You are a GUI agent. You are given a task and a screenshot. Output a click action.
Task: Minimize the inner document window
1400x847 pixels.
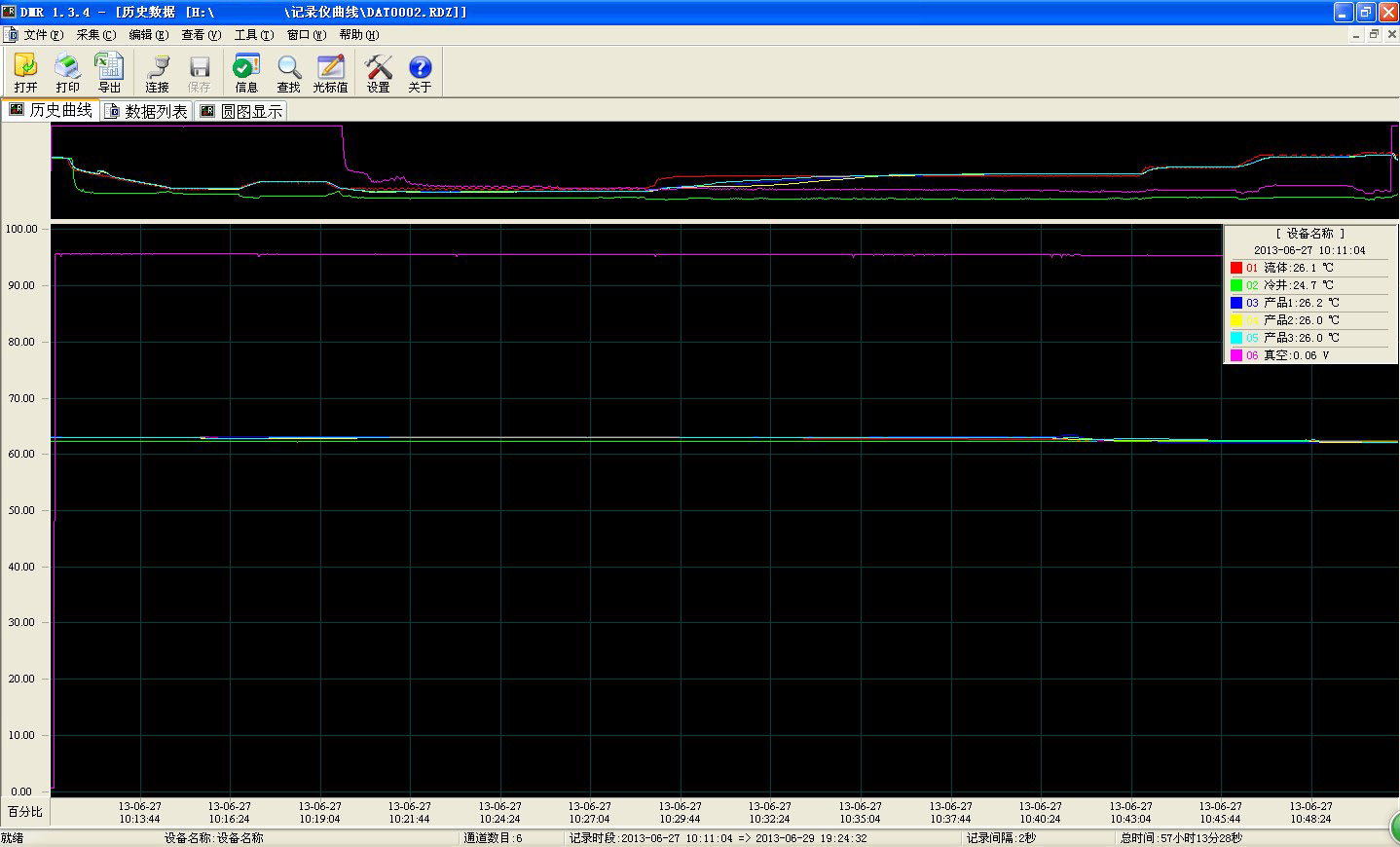click(x=1357, y=34)
